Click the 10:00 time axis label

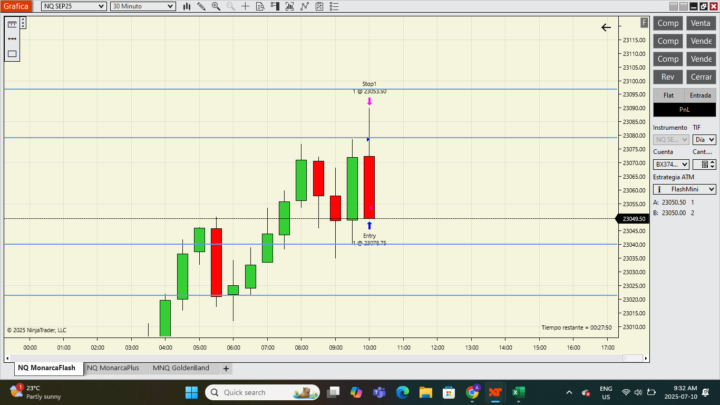coord(369,348)
